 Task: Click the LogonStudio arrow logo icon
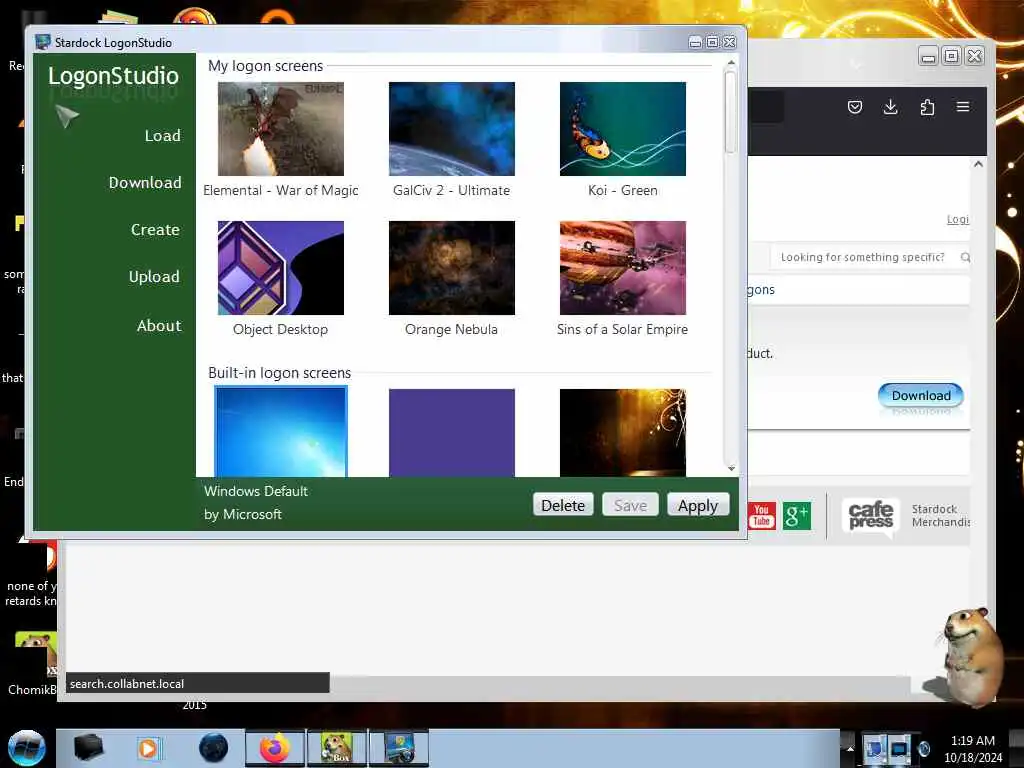point(67,116)
